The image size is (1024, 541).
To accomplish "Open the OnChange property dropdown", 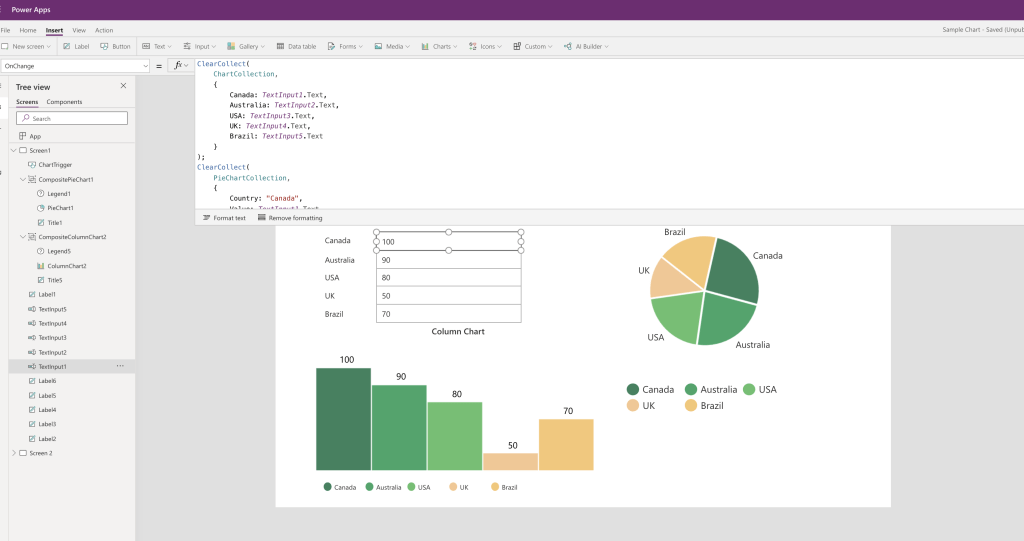I will click(75, 66).
